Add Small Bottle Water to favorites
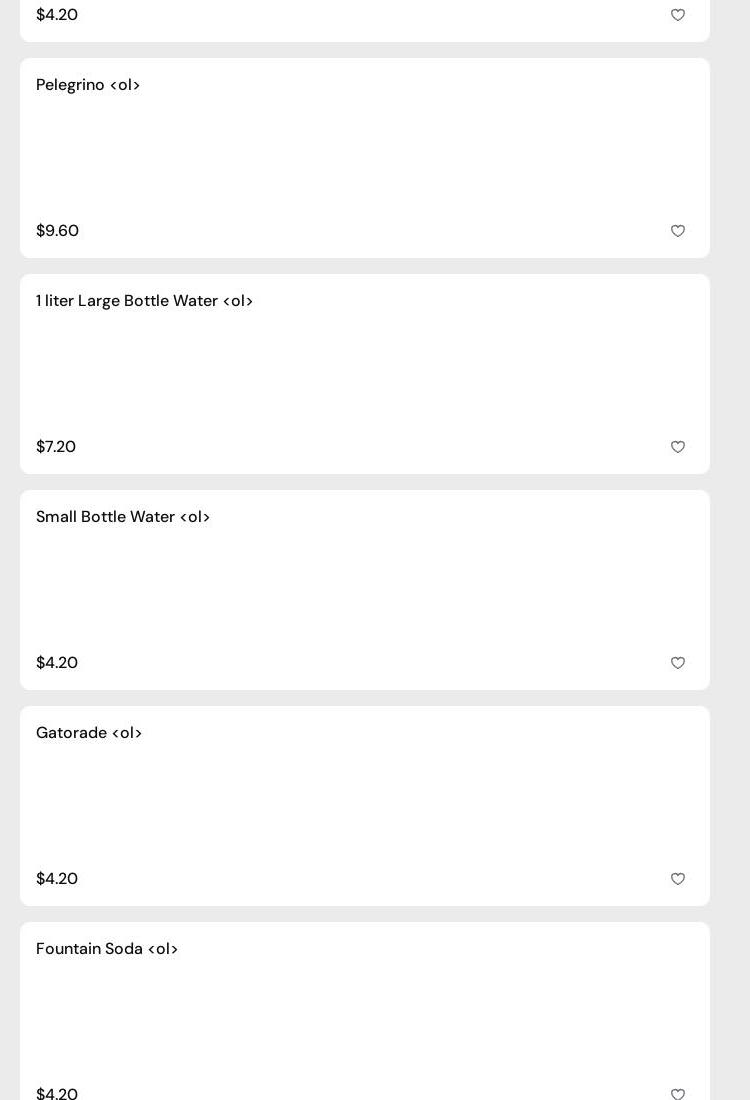 (x=678, y=663)
